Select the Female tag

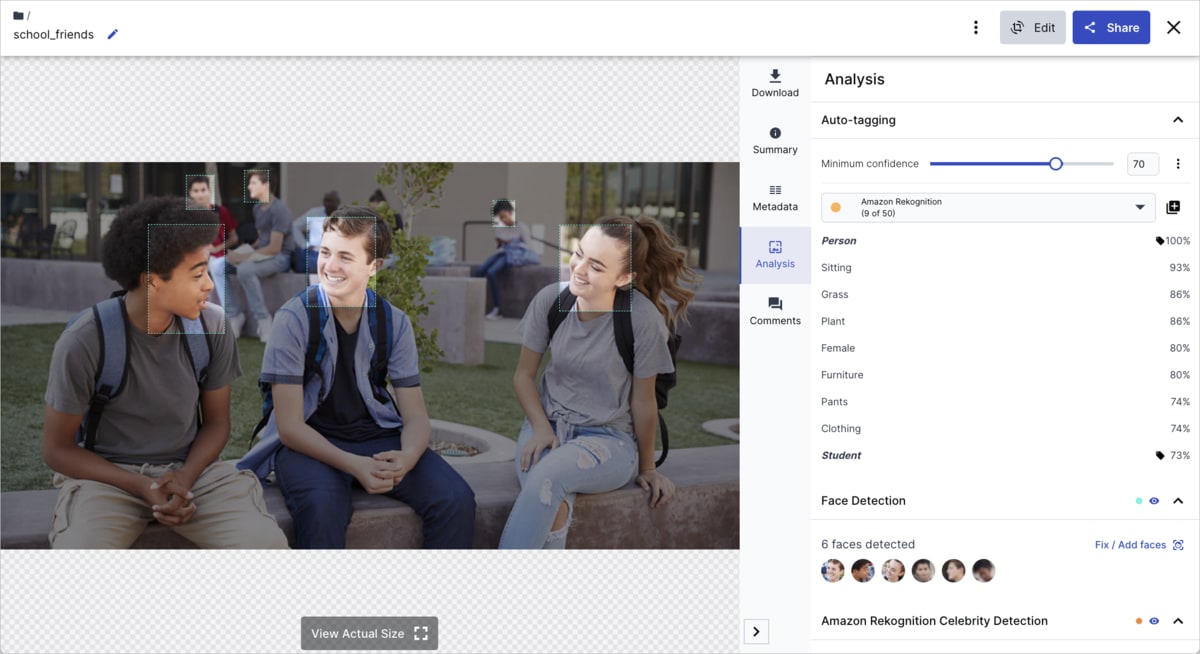tap(1005, 348)
